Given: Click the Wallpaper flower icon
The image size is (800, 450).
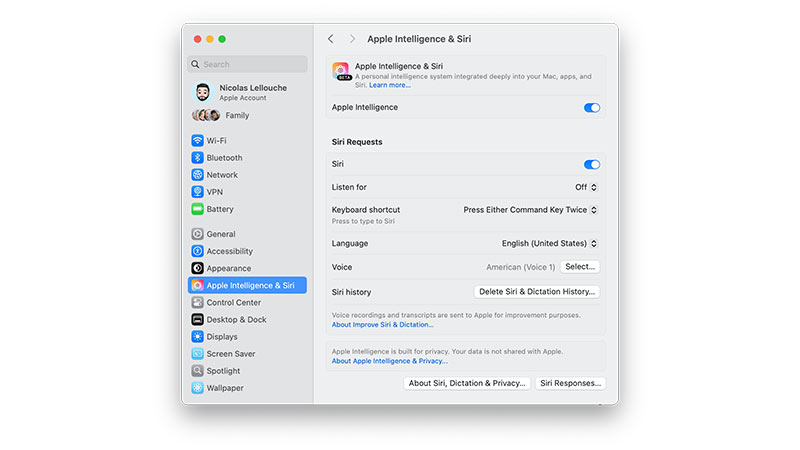Looking at the screenshot, I should 197,388.
